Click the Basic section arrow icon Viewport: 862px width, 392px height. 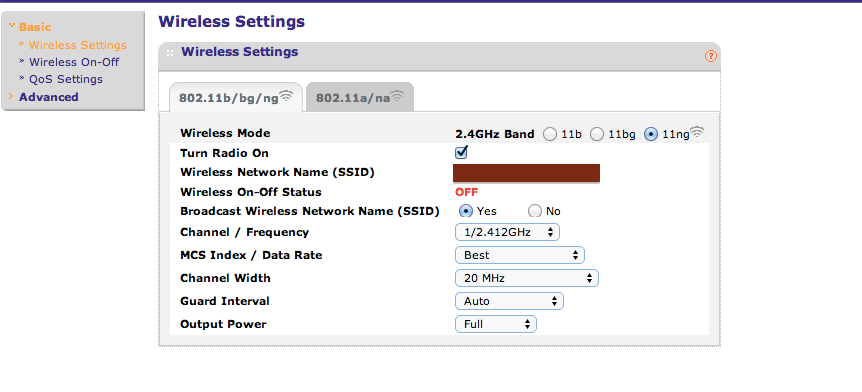pos(12,26)
